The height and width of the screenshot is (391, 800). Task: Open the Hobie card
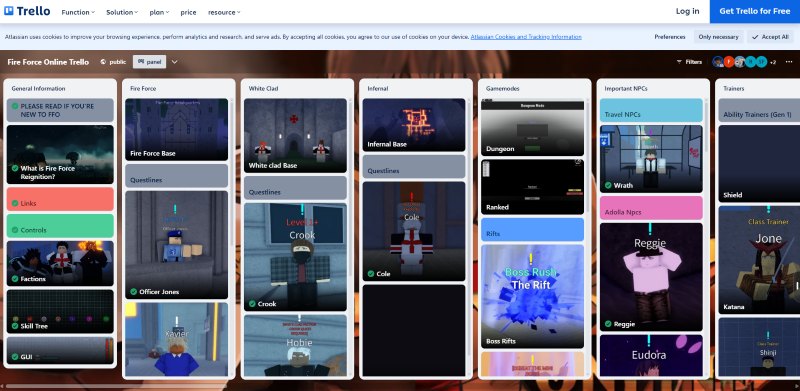pos(295,346)
